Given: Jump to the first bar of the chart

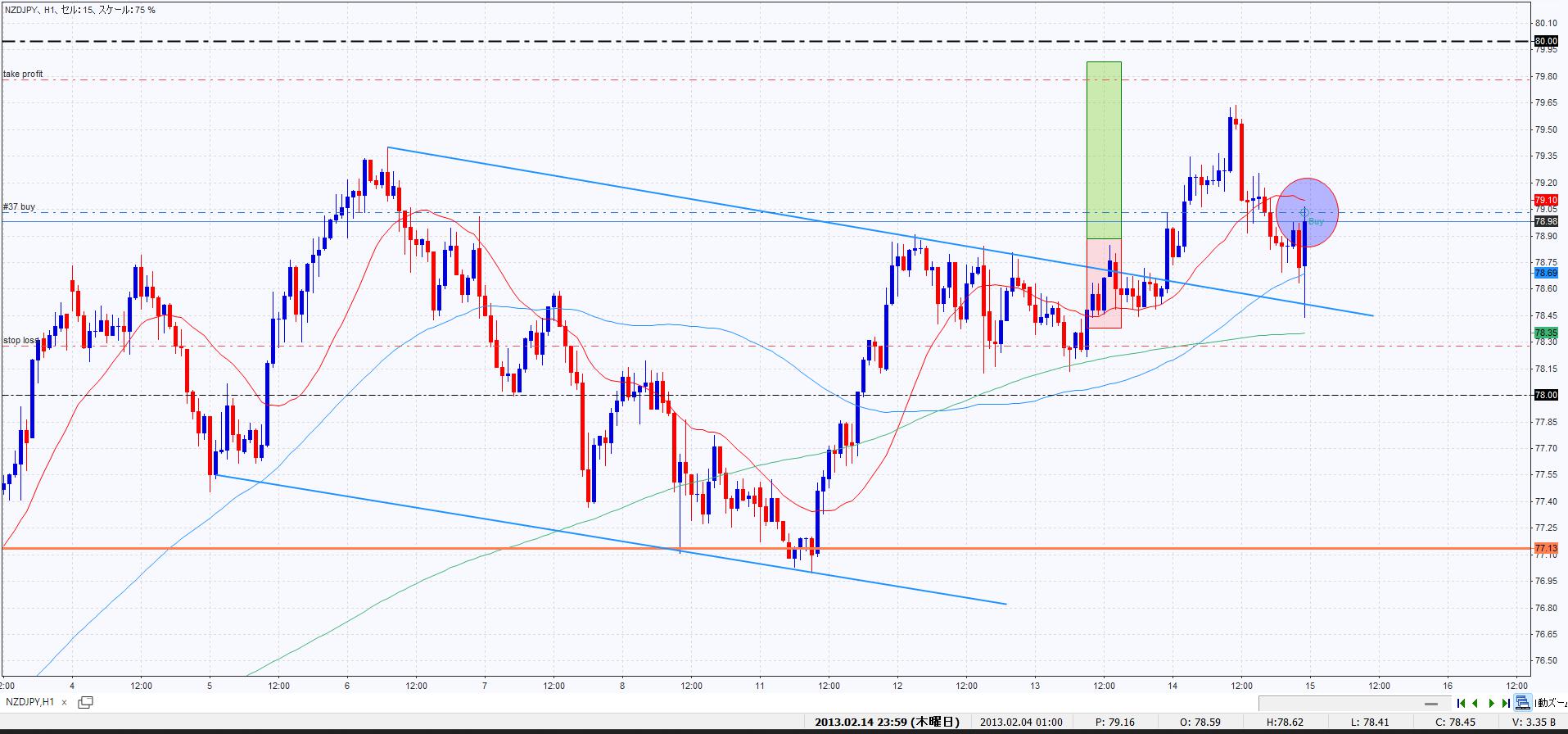Looking at the screenshot, I should [1462, 703].
